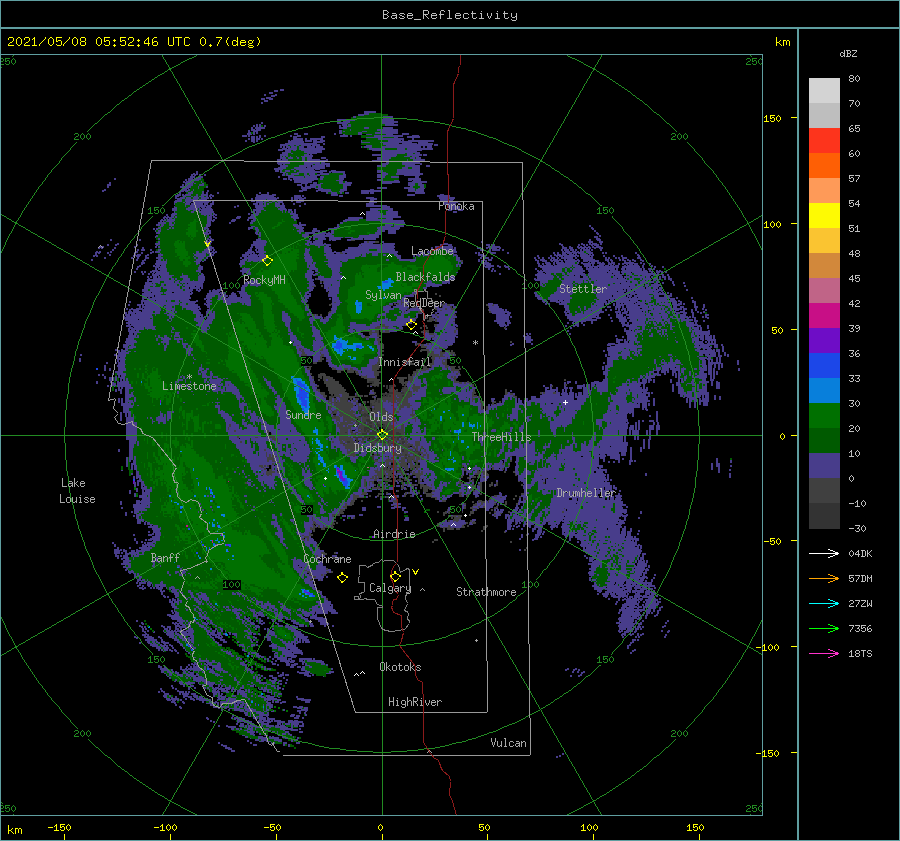Select the light gray 80-70 dBZ swatch

(x=824, y=91)
